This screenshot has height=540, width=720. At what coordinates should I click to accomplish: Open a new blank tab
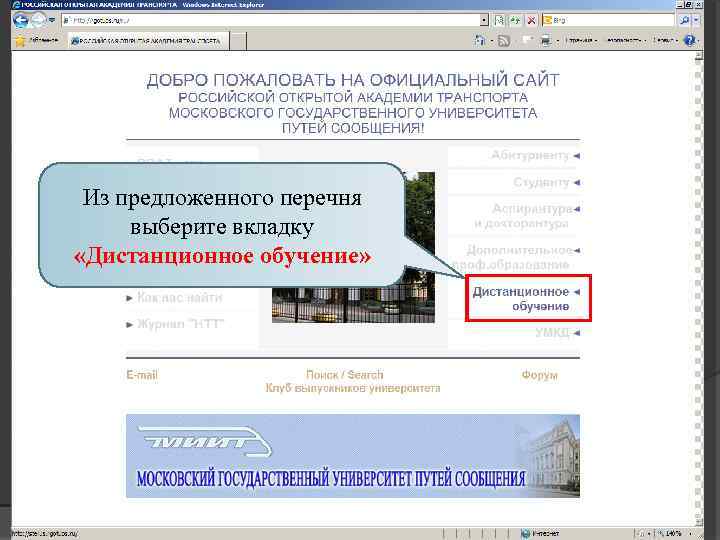tap(238, 41)
